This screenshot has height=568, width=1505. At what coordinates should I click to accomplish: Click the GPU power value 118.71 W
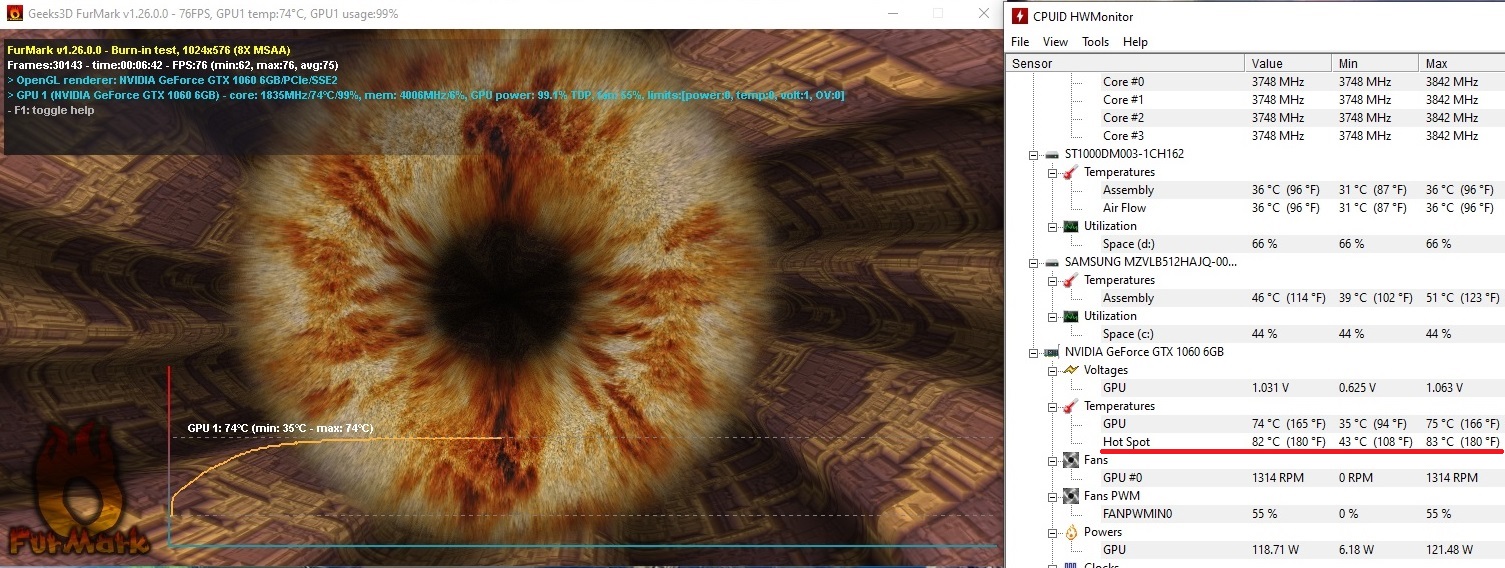pos(1274,550)
